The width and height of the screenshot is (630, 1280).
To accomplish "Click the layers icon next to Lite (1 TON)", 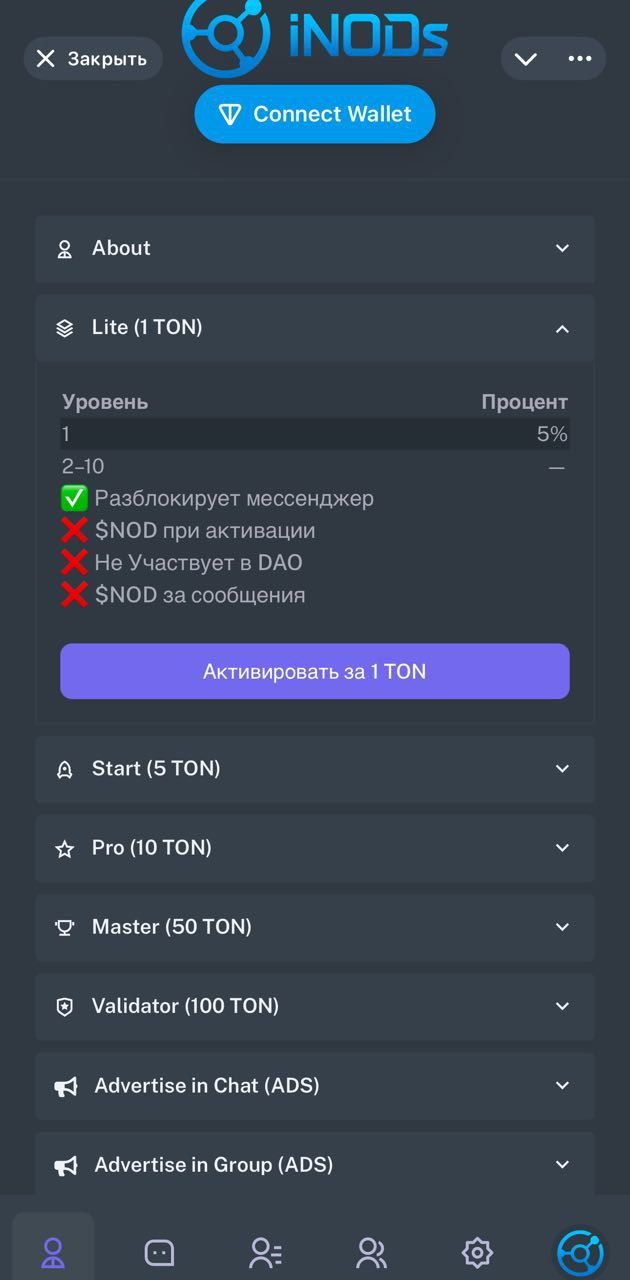I will [65, 327].
